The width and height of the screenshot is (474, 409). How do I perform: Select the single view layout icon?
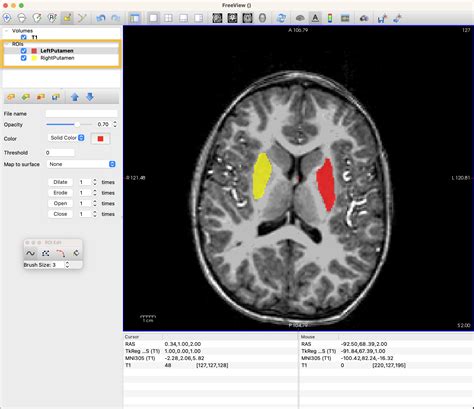point(153,18)
